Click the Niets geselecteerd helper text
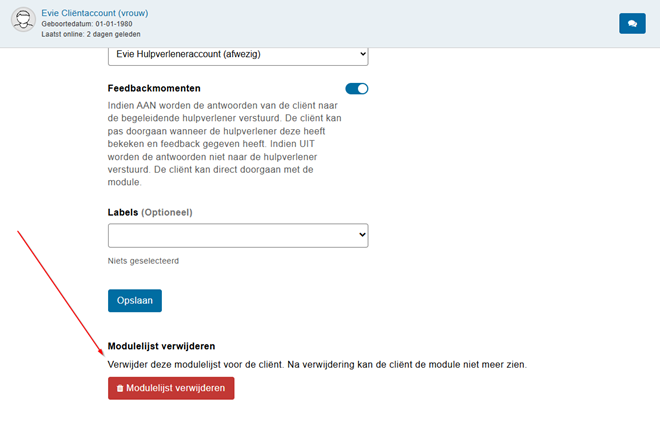 (143, 261)
